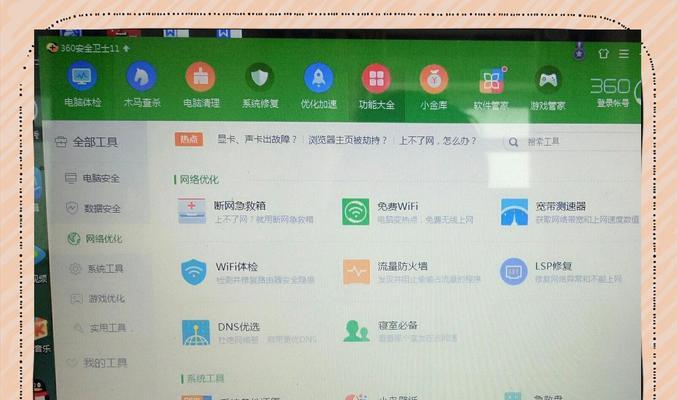Screen dimensions: 677x400
Task: Open 游戏管家 gamepad icon
Action: click(548, 81)
